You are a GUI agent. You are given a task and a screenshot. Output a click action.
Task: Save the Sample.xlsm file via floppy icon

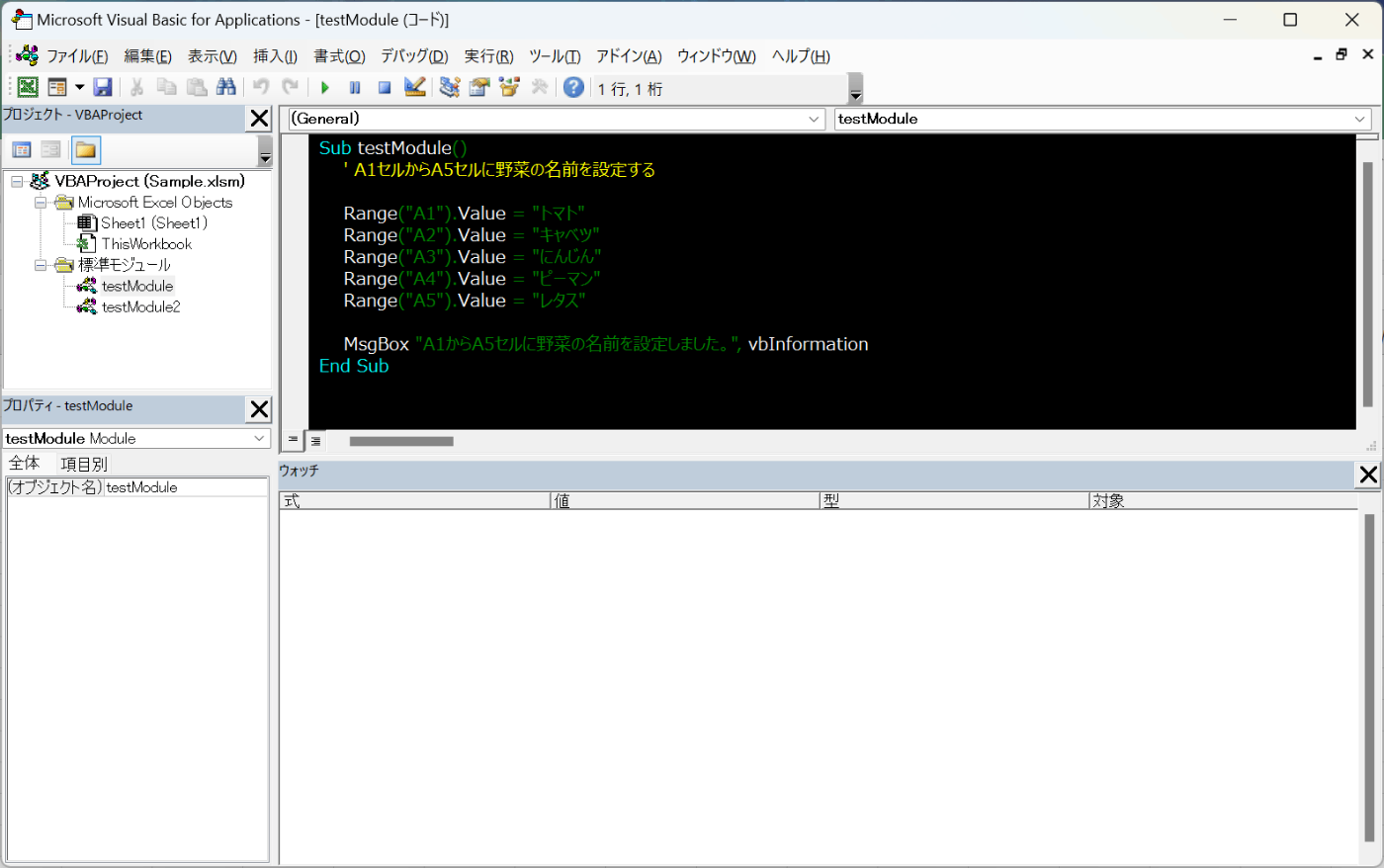coord(103,88)
